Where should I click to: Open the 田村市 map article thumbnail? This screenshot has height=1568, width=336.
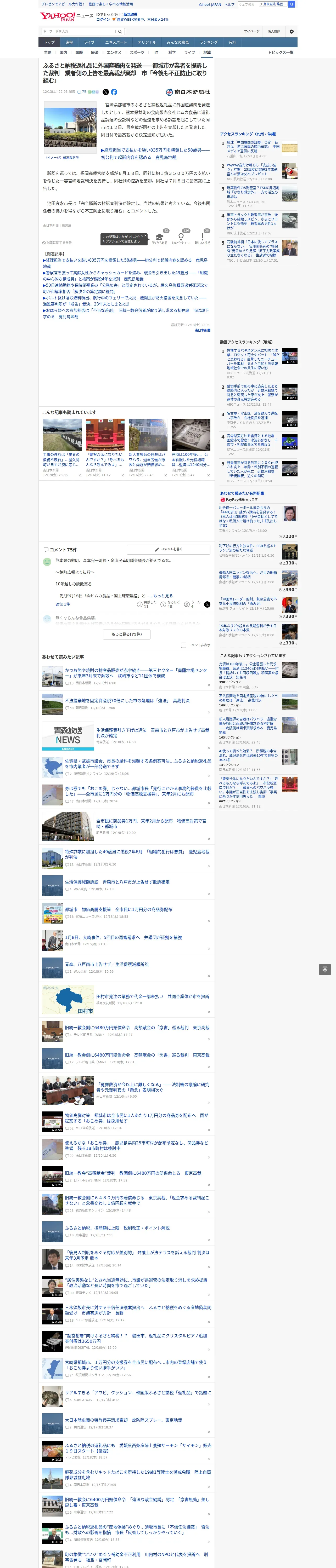coord(68,1000)
